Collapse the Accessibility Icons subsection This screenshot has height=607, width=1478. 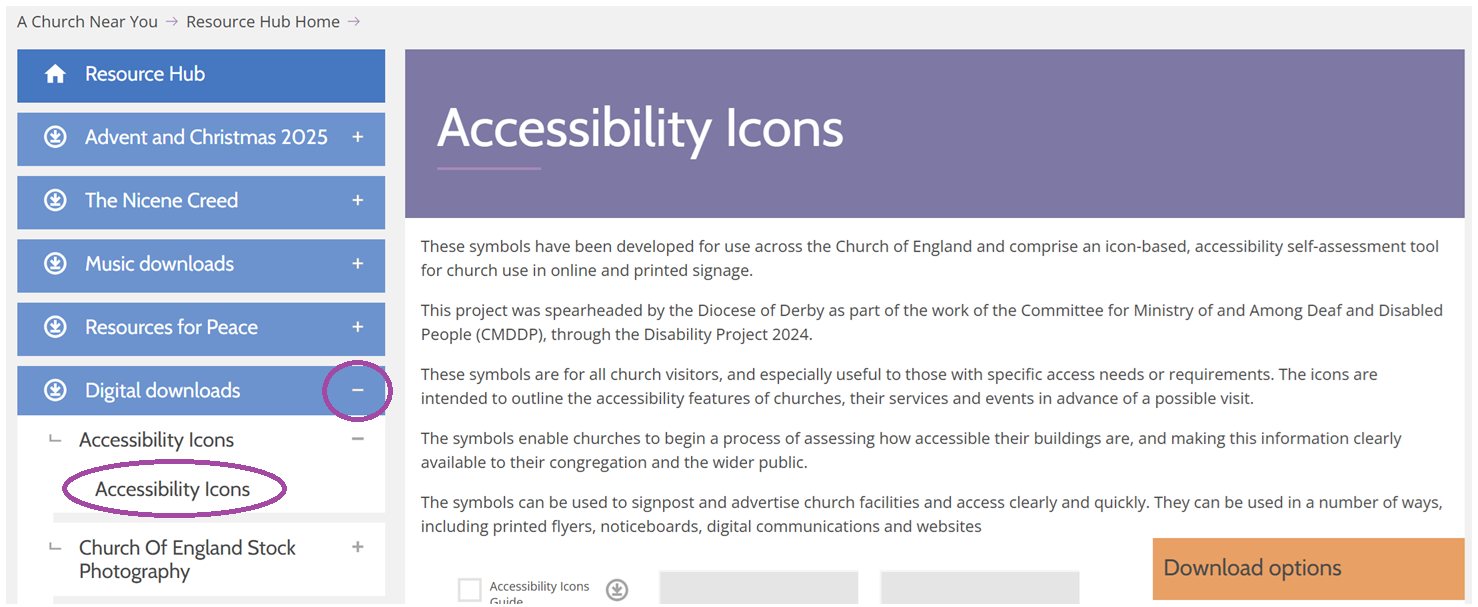pos(357,438)
